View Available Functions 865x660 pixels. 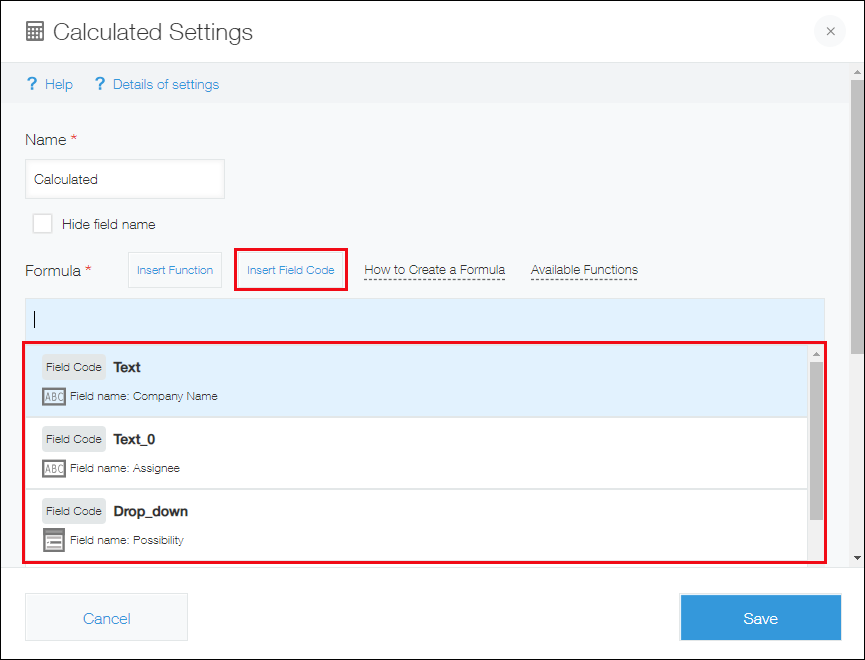(x=583, y=269)
